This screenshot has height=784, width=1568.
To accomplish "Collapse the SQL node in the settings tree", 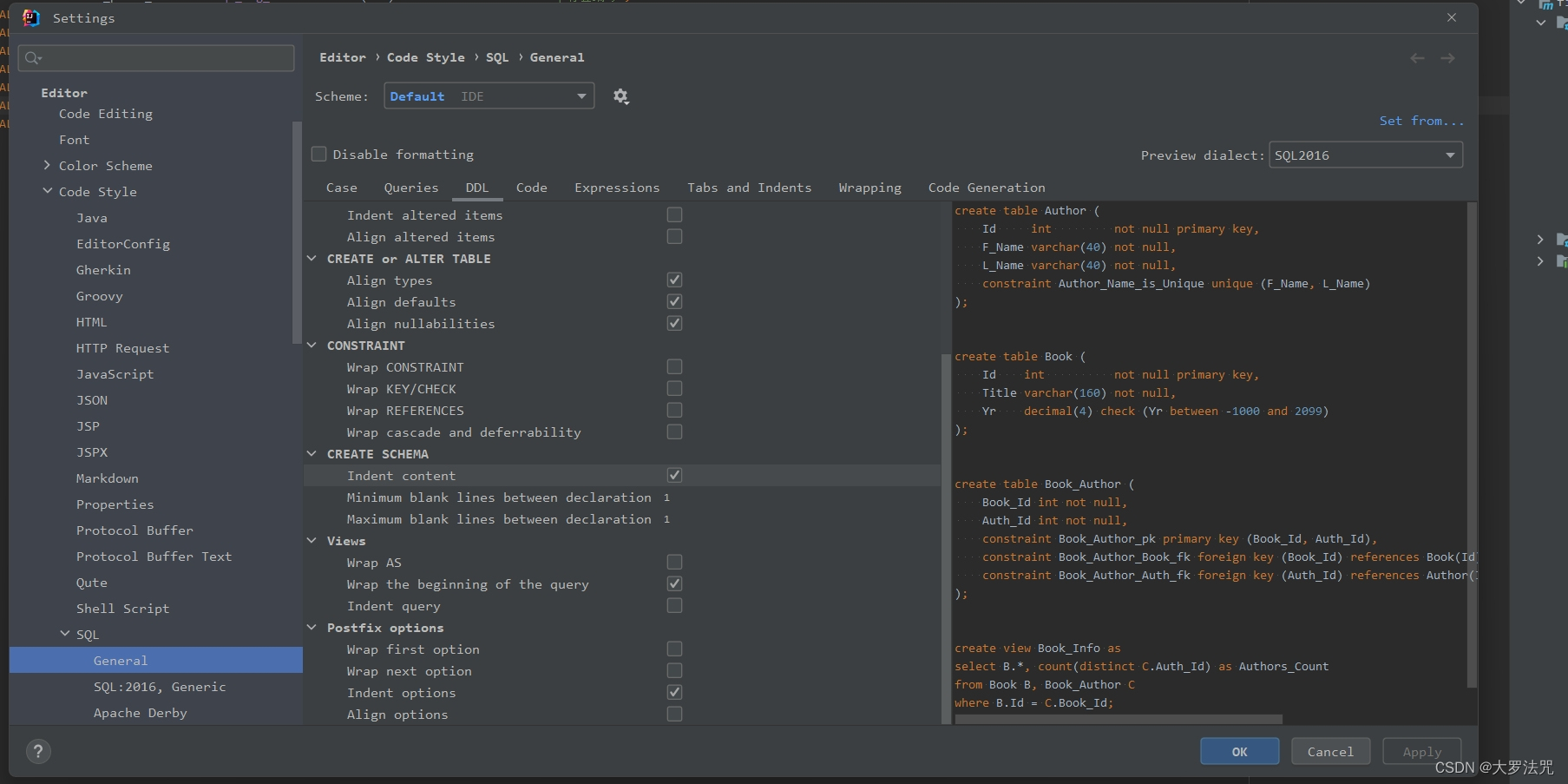I will coord(63,634).
